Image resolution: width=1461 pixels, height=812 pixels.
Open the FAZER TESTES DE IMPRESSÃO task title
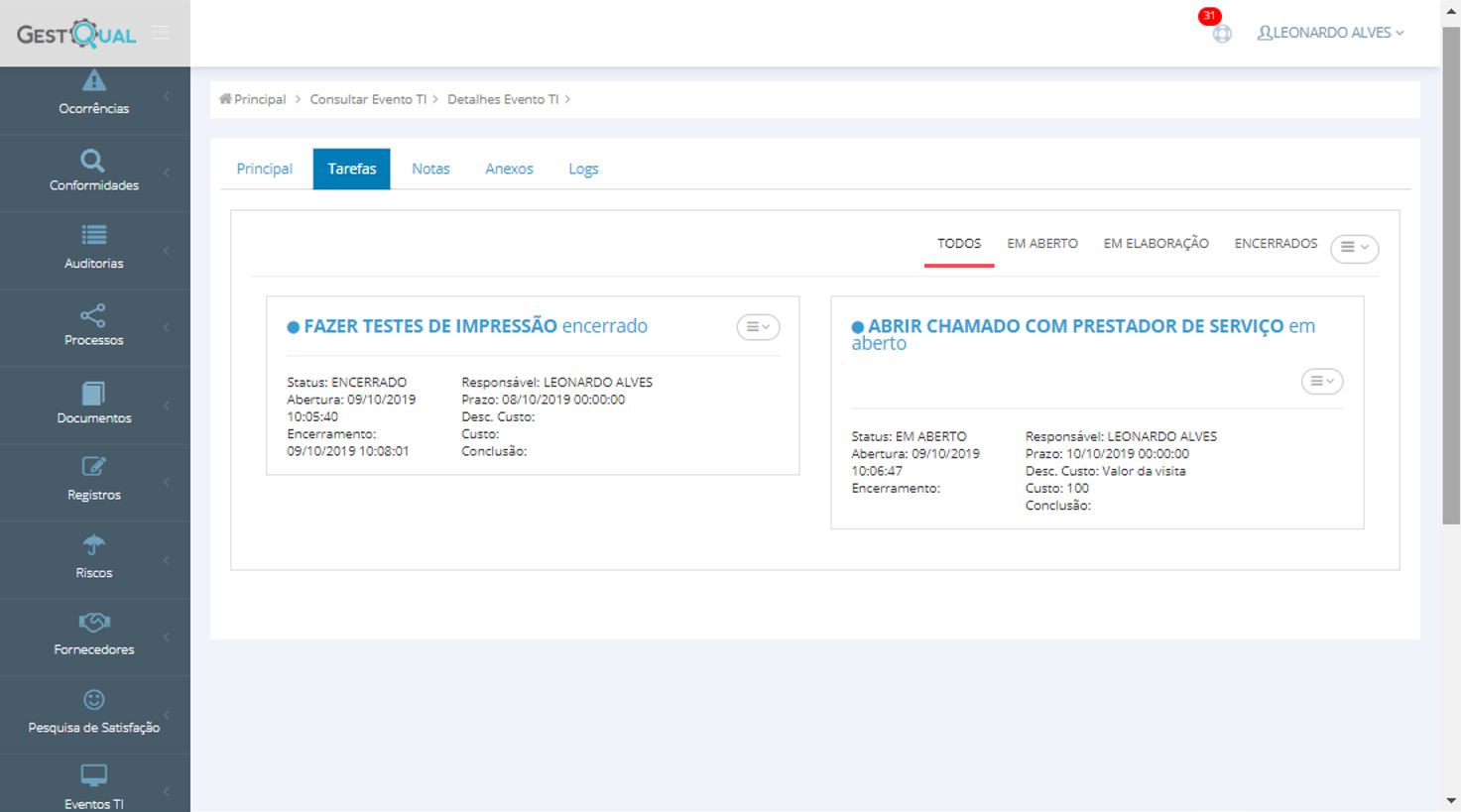tap(430, 326)
